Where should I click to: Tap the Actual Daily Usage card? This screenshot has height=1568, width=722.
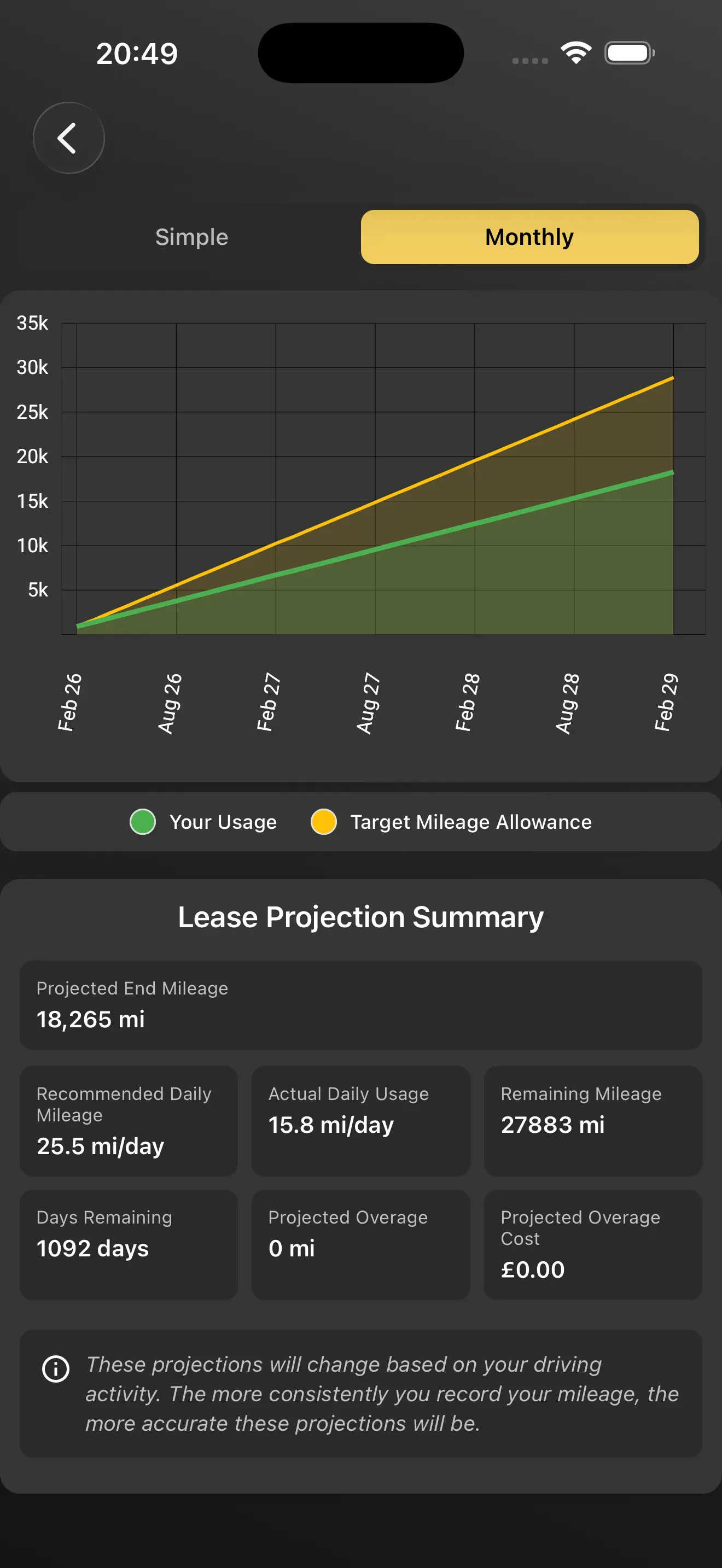(360, 1121)
